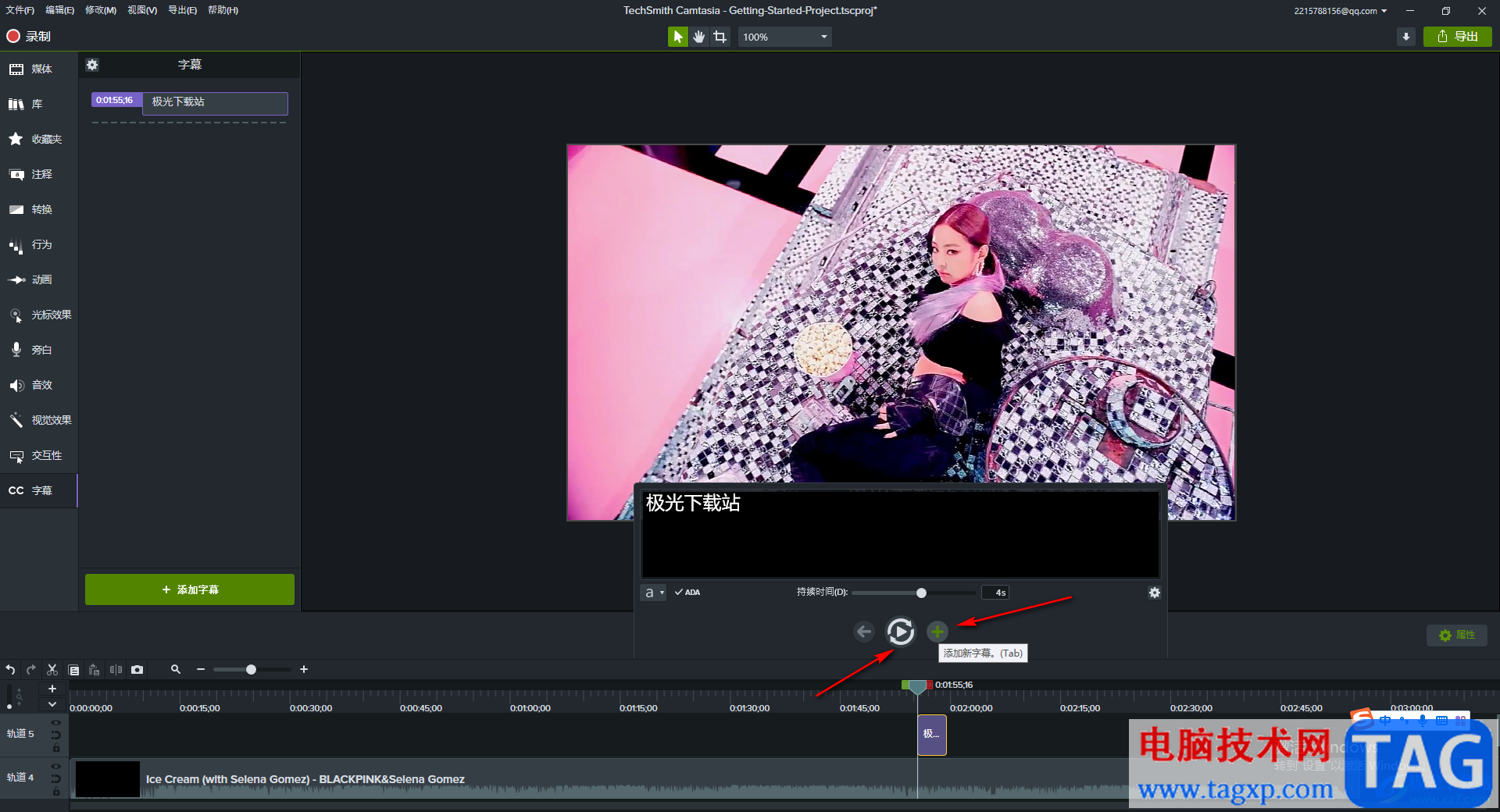Select the 0:01:55;16 timestamp in the caption list
Screen dimensions: 1500x812
point(116,100)
